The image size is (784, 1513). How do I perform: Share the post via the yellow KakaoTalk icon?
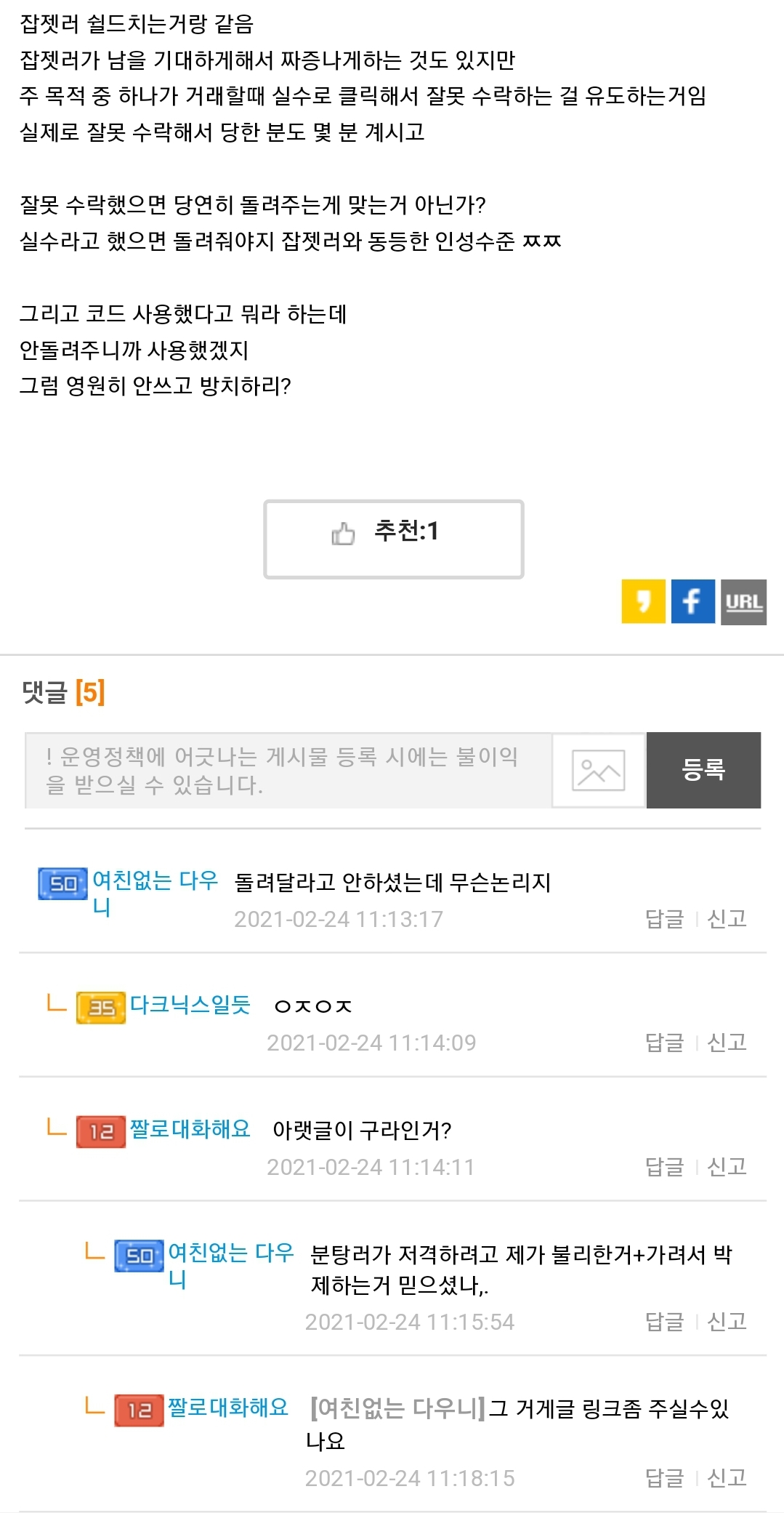point(643,601)
